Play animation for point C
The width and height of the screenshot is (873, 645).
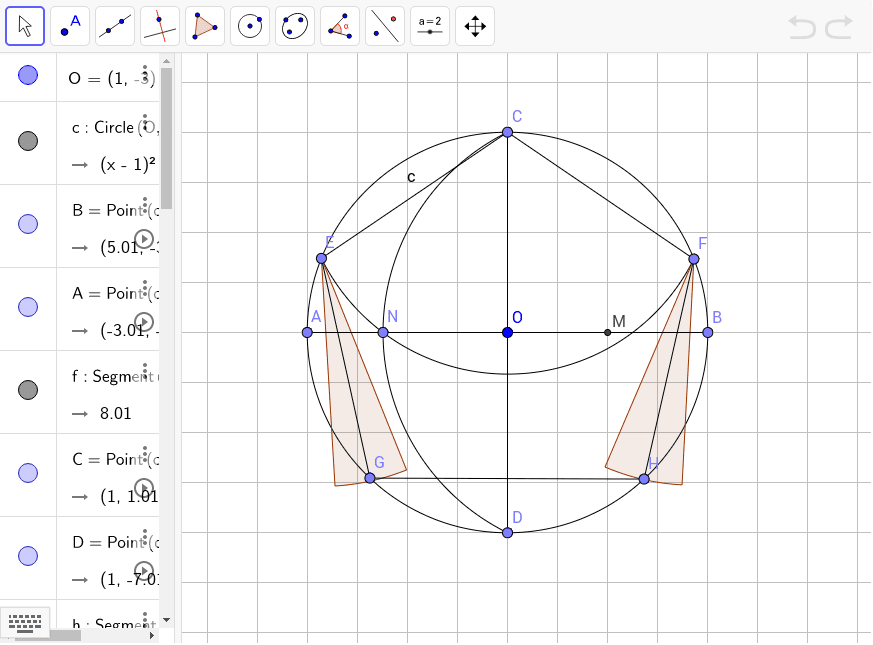click(144, 488)
